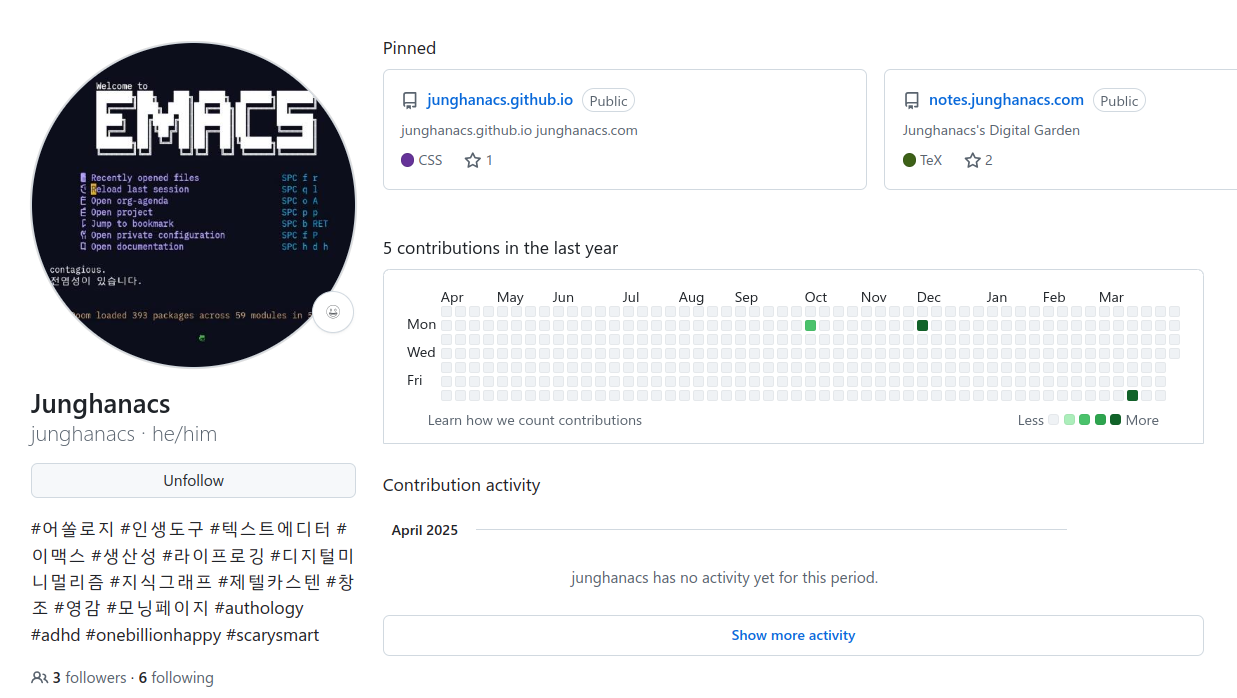This screenshot has width=1237, height=698.
Task: Open the junghanacs.github.io repository link
Action: click(x=500, y=100)
